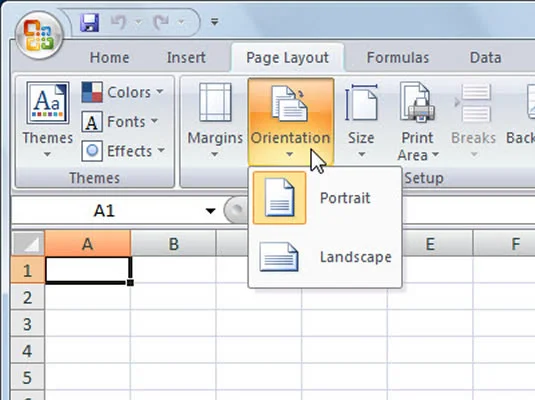Click the Undo arrow icon

pos(118,23)
